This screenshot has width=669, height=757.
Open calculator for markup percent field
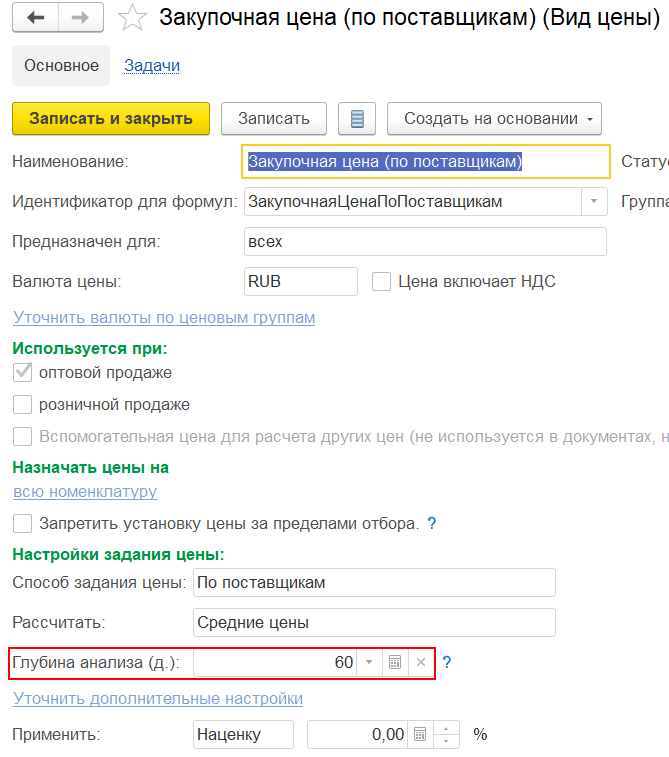(x=420, y=734)
